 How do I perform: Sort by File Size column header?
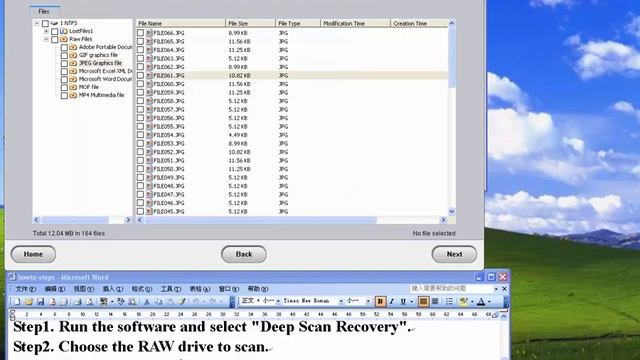[x=251, y=23]
